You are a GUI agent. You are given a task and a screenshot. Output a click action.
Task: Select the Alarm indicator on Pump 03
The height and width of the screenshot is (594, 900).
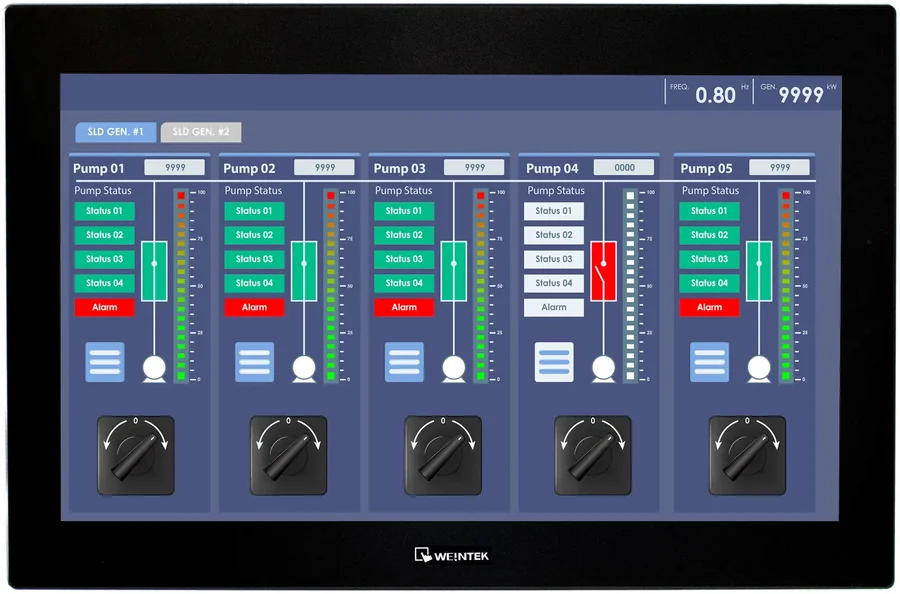tap(404, 307)
